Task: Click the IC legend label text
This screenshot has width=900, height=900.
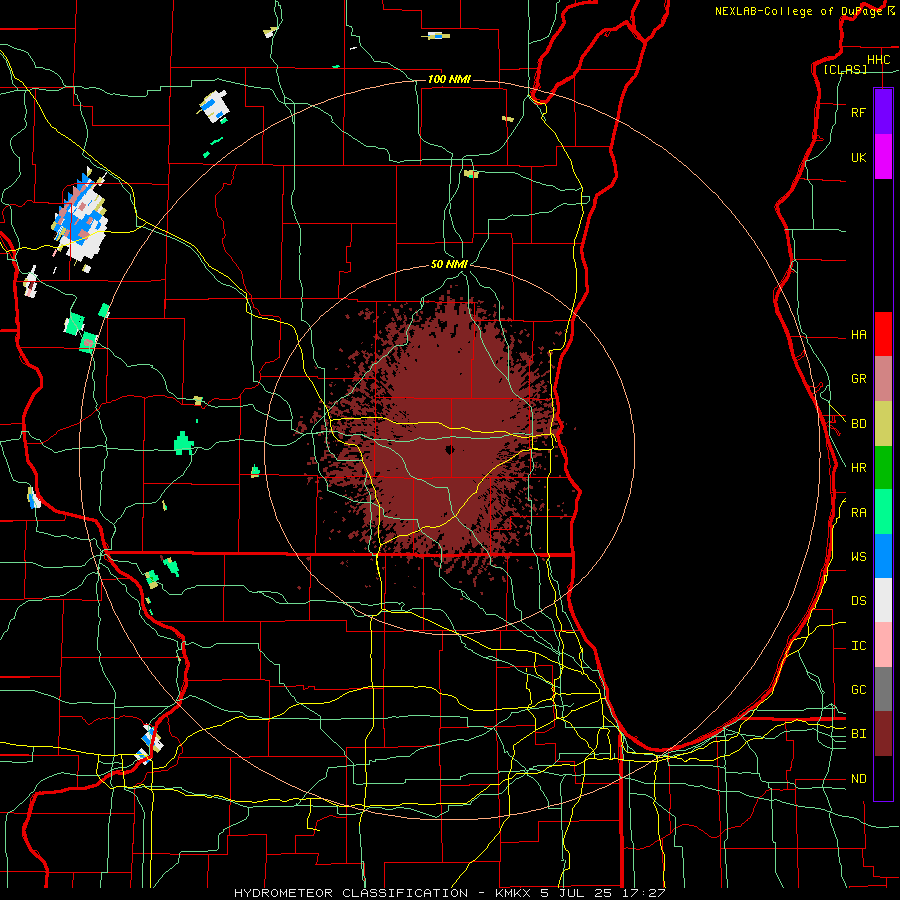Action: (x=858, y=646)
